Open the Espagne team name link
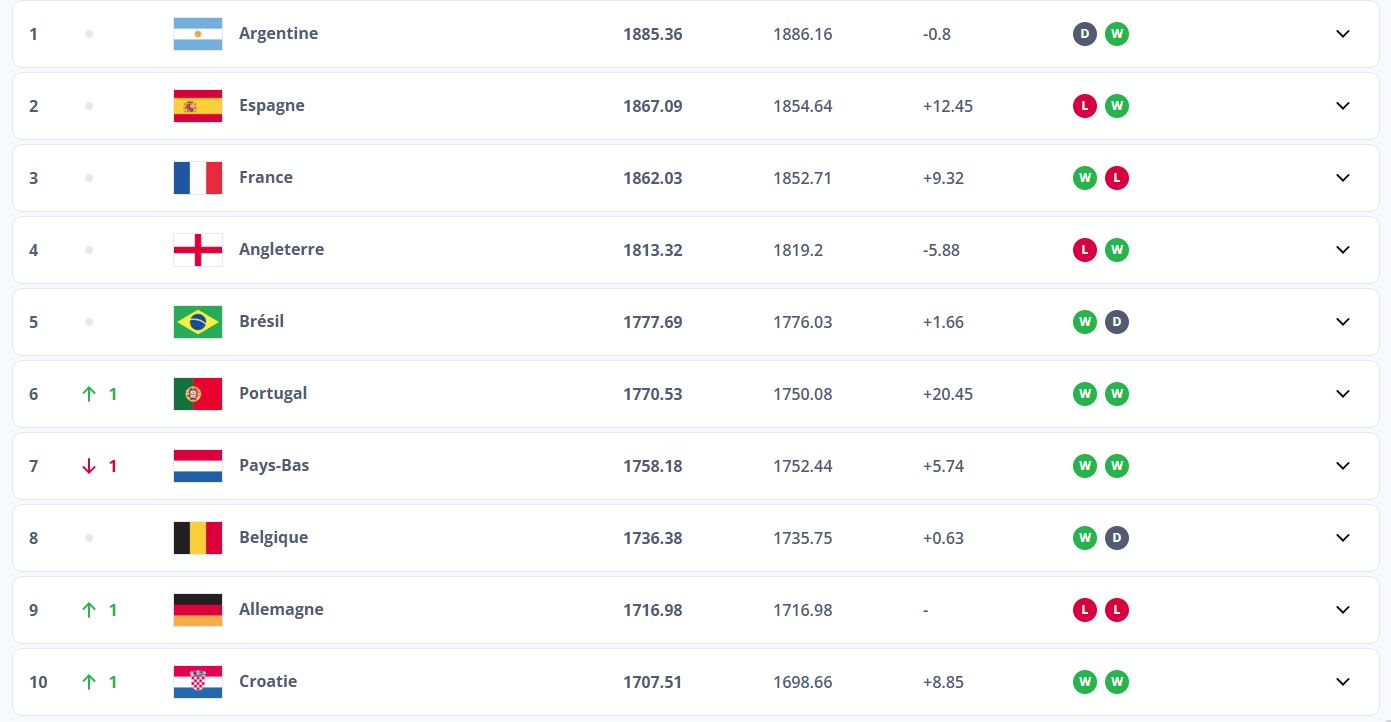Screen dimensions: 1391x722 [272, 106]
